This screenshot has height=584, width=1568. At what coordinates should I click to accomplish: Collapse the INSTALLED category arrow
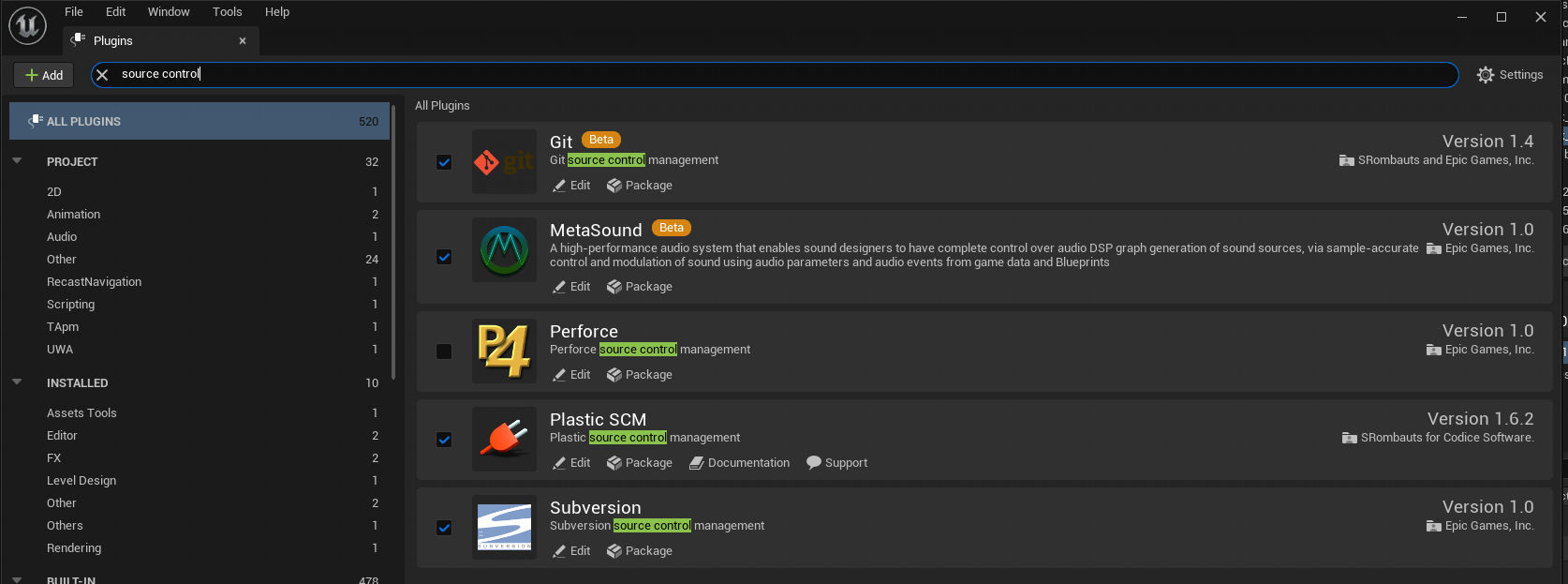(17, 382)
